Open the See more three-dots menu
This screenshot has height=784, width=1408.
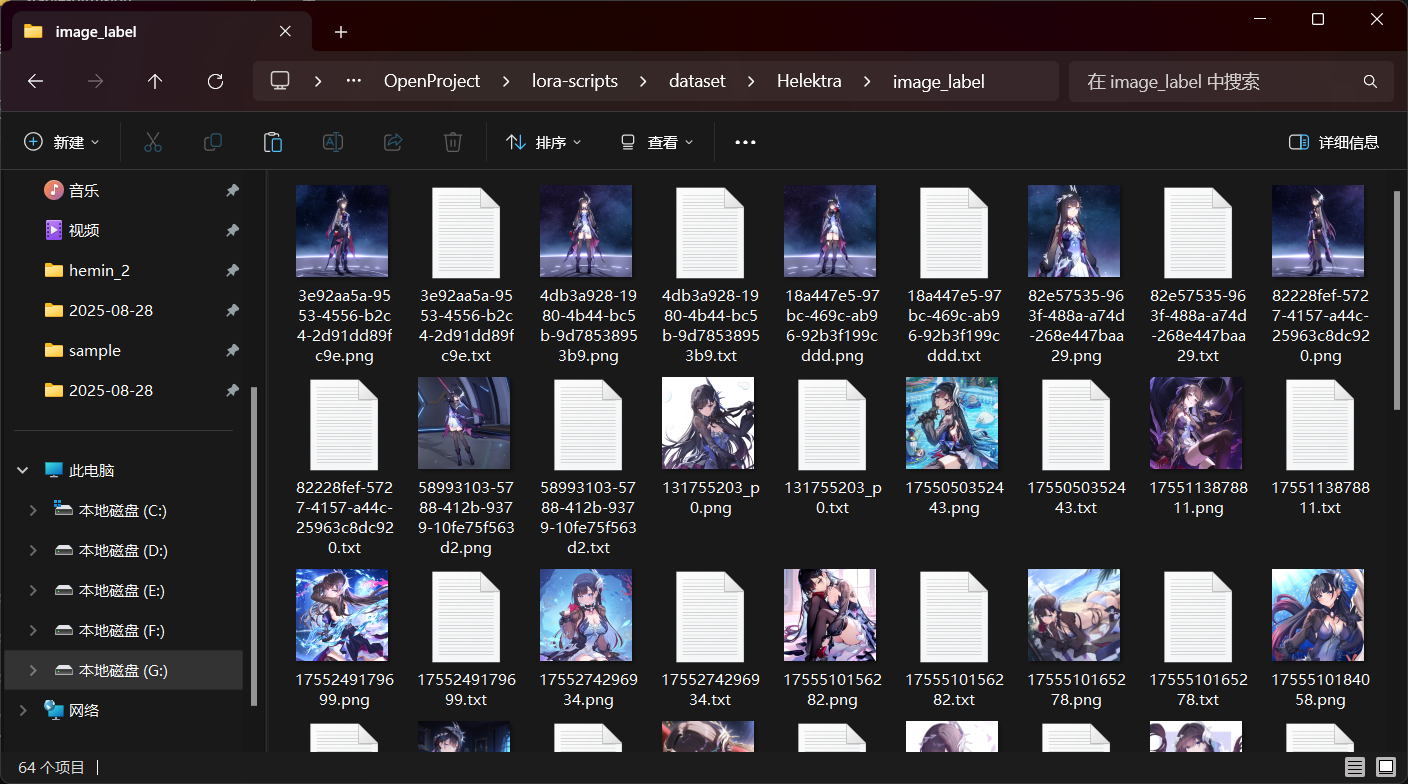coord(745,142)
